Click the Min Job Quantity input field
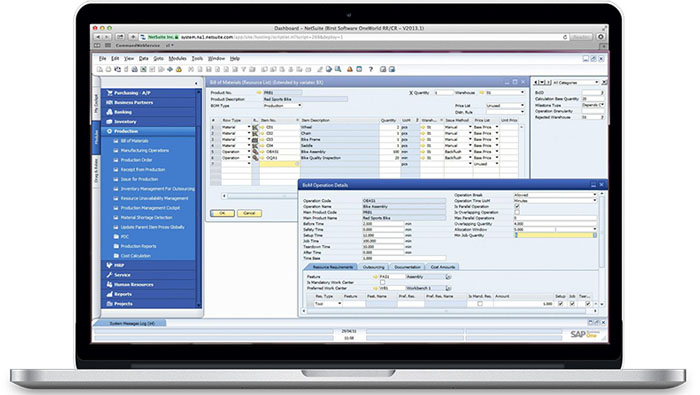The width and height of the screenshot is (700, 395). (x=555, y=235)
